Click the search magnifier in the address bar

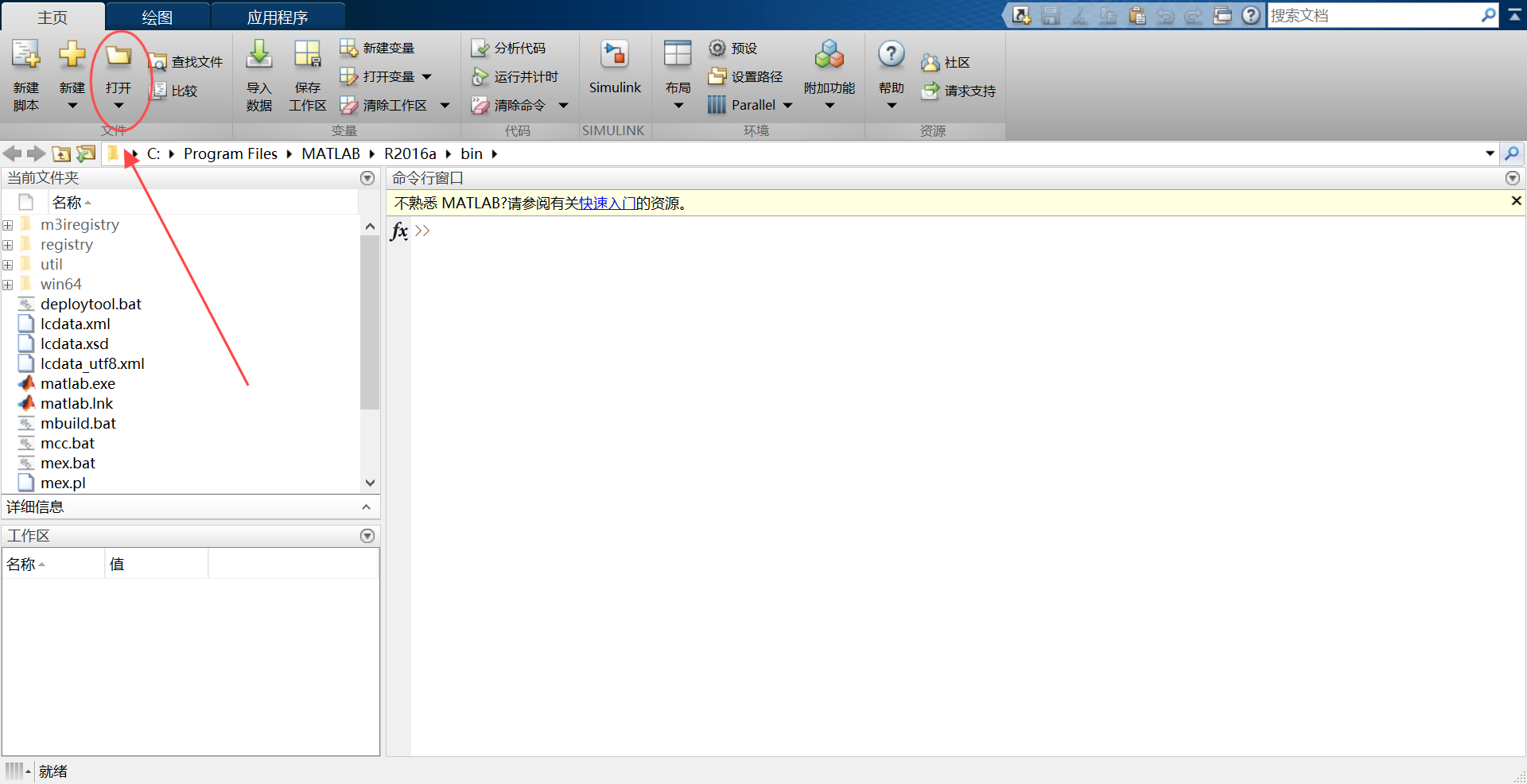coord(1512,153)
